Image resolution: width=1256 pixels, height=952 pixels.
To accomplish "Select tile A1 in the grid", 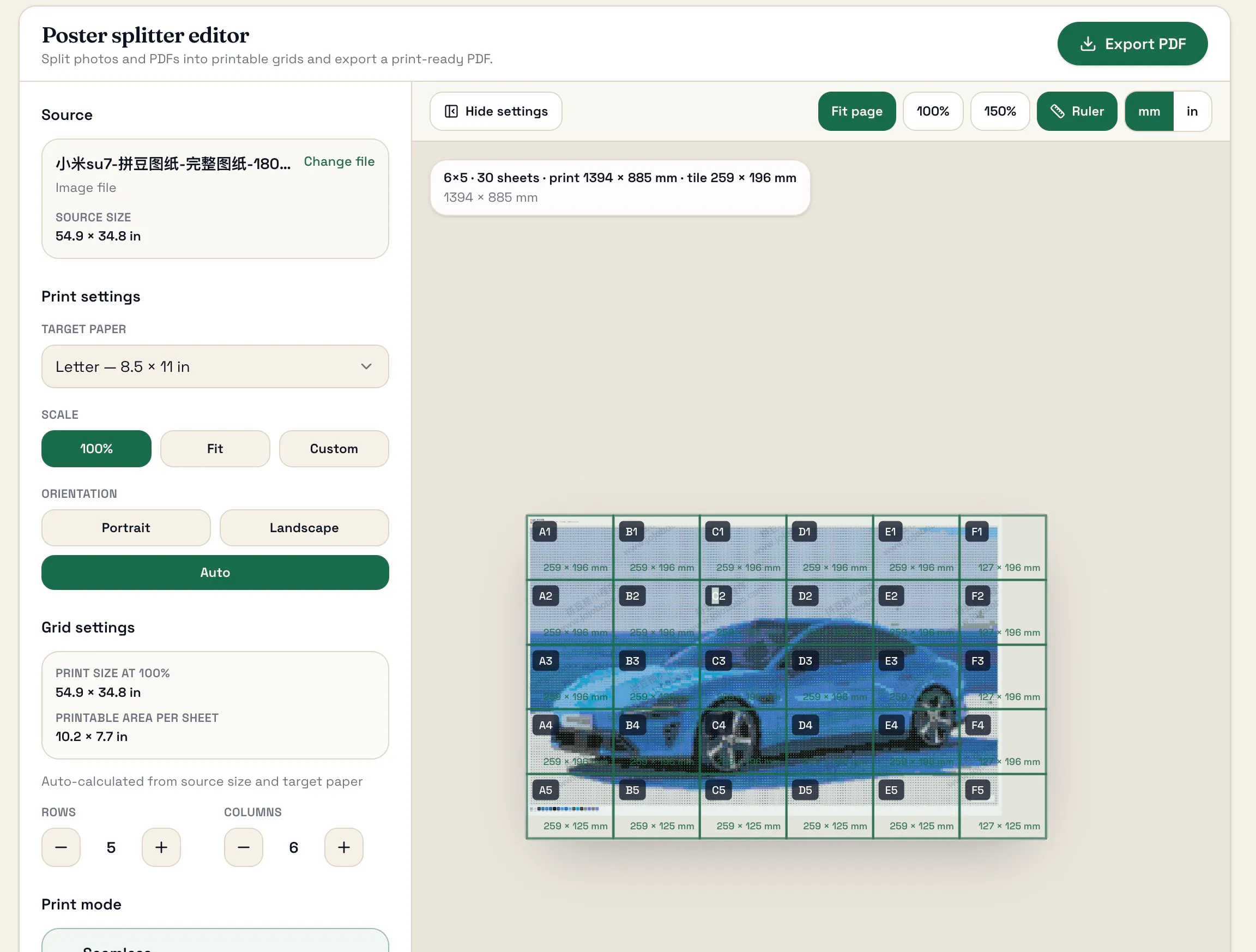I will (570, 547).
